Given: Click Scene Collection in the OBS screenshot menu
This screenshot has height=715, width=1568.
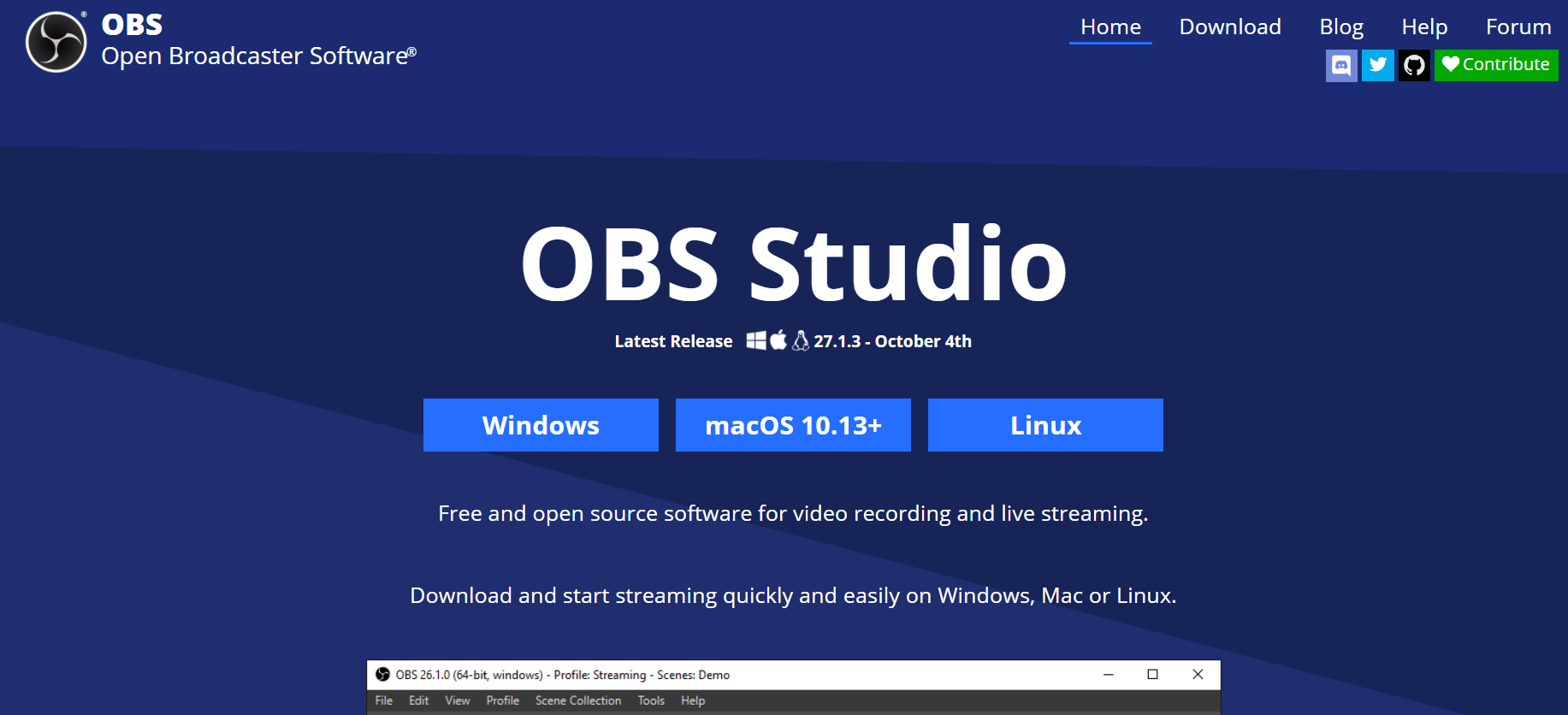Looking at the screenshot, I should (x=578, y=700).
